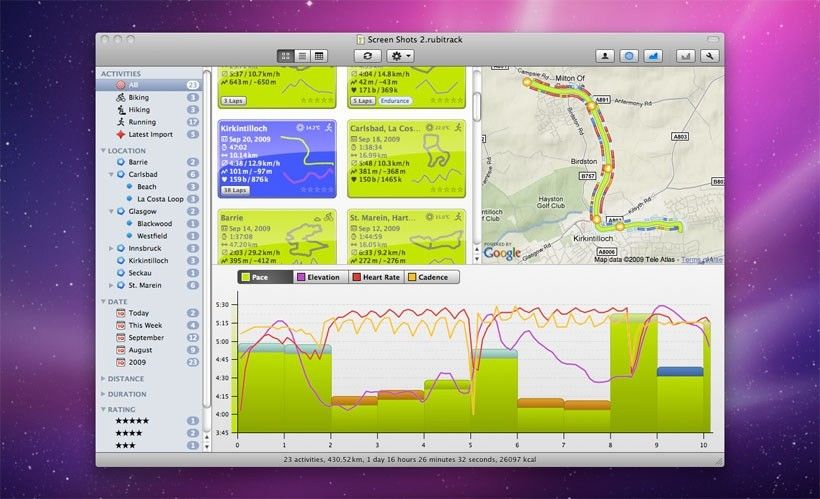Viewport: 820px width, 499px height.
Task: Switch to the list view
Action: [302, 56]
